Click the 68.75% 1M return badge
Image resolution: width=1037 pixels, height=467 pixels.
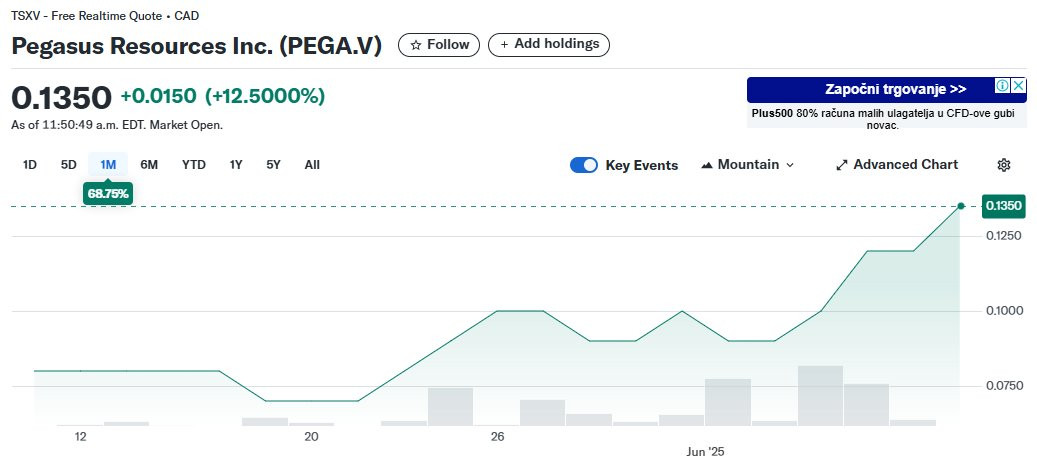[108, 194]
